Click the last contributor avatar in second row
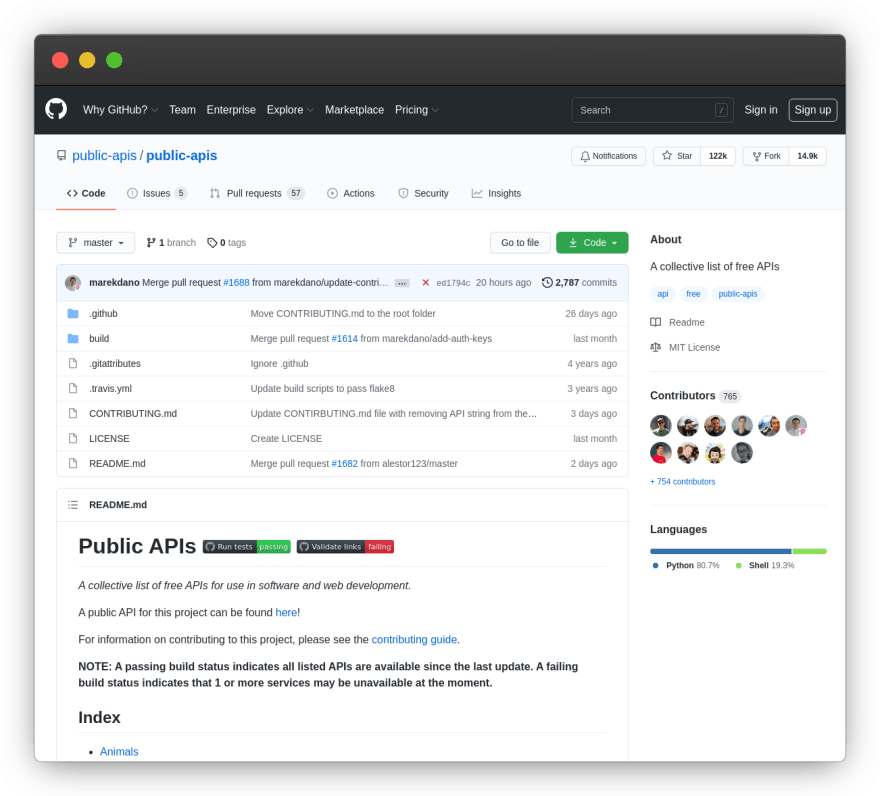This screenshot has height=796, width=880. [x=742, y=452]
